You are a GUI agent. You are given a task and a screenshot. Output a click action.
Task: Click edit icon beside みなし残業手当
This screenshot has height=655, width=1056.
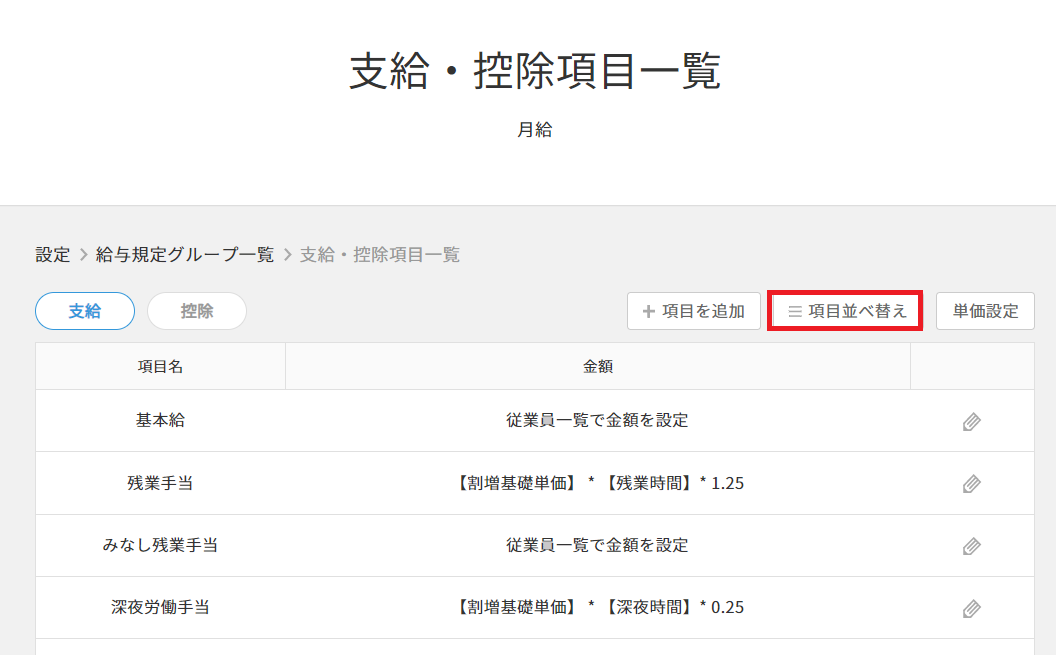(x=971, y=546)
